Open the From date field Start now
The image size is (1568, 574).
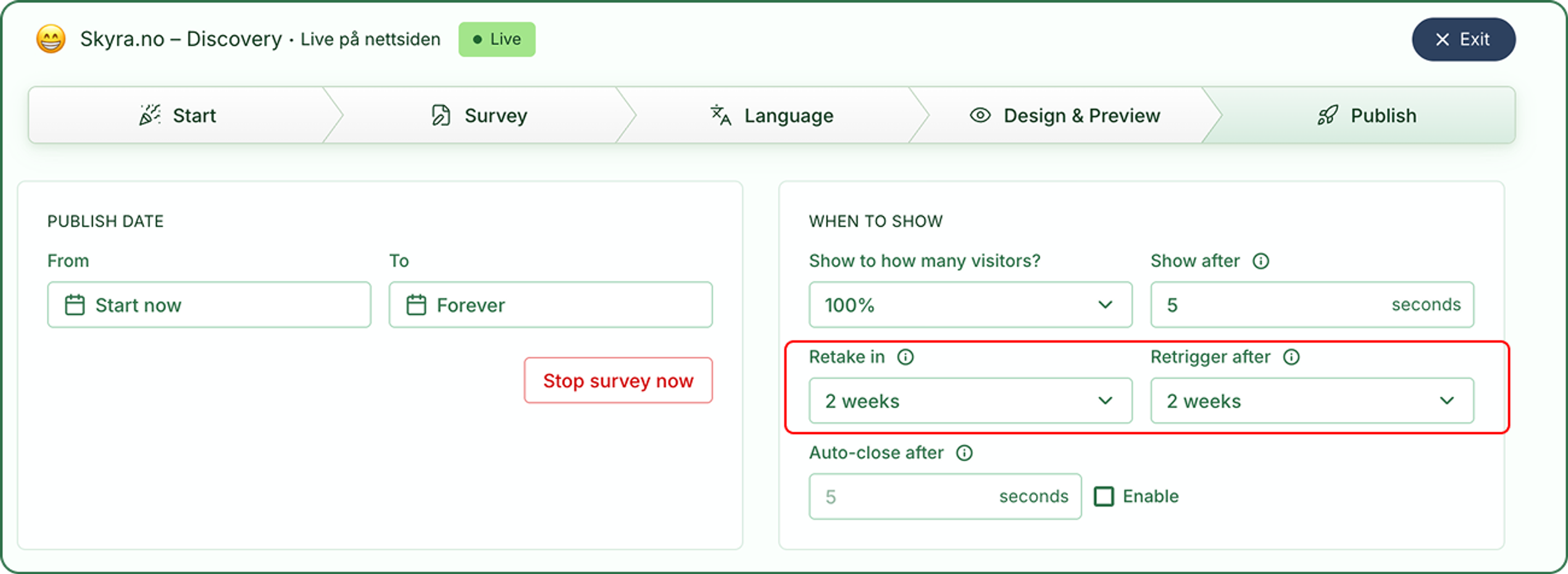[x=209, y=304]
